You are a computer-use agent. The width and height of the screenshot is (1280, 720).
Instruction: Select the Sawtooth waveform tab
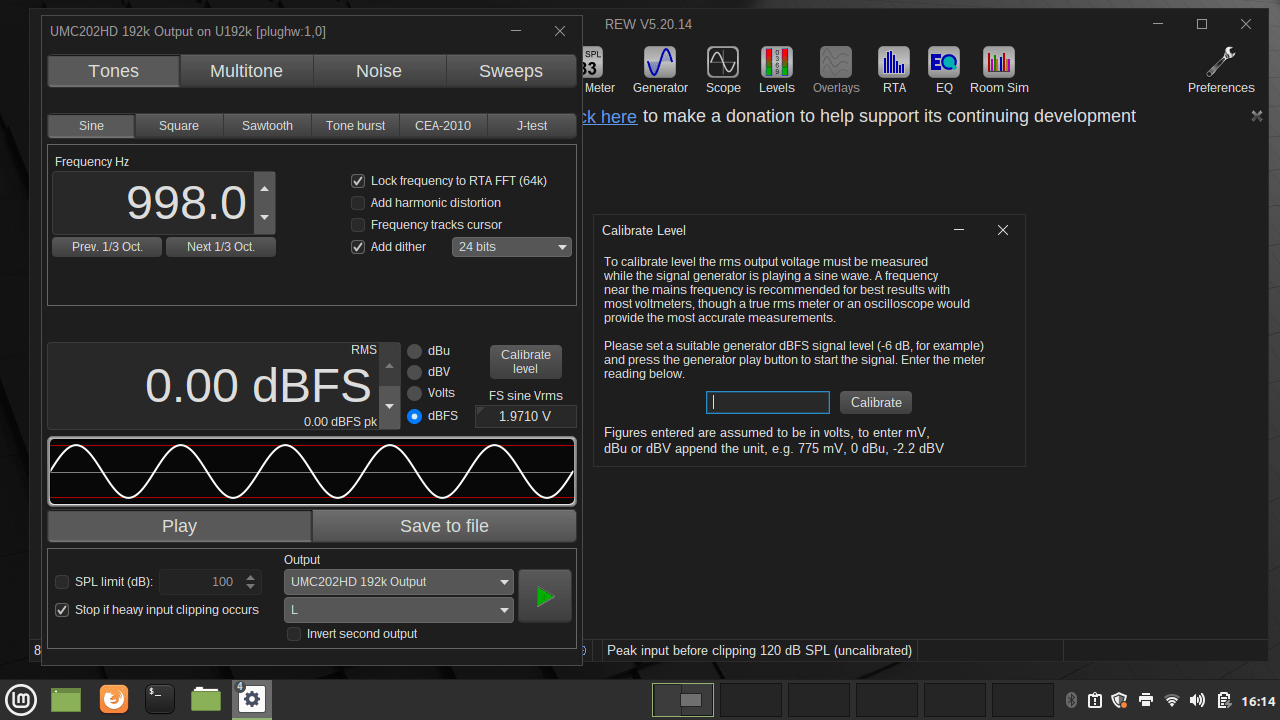tap(267, 126)
